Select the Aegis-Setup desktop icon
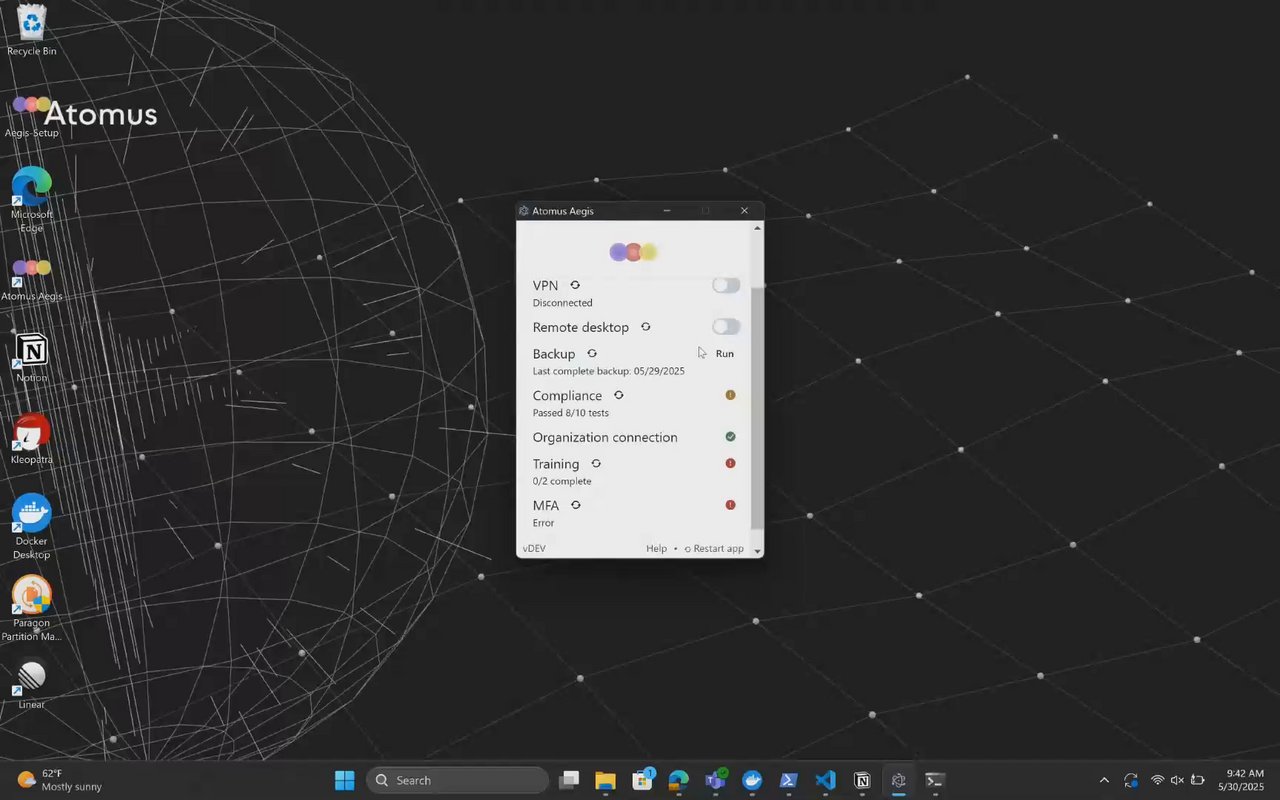Viewport: 1280px width, 800px height. click(x=32, y=115)
